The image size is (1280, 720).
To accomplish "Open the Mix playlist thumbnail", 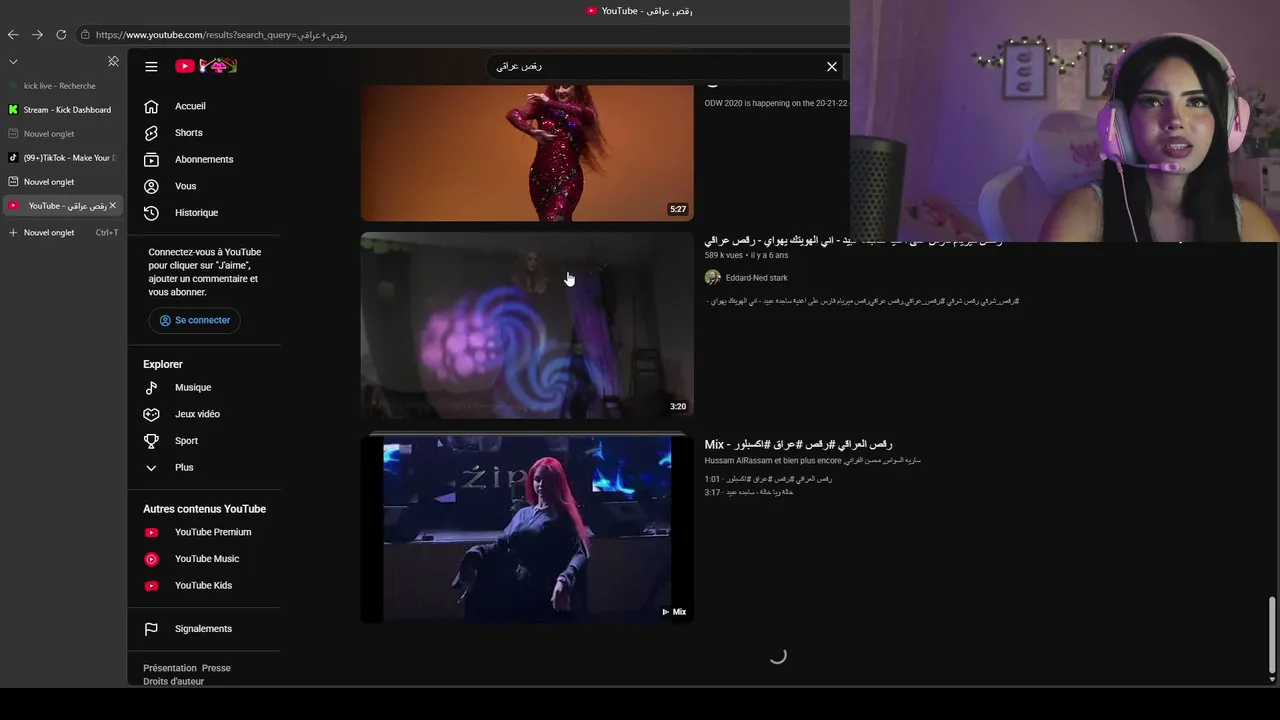I will coord(527,528).
